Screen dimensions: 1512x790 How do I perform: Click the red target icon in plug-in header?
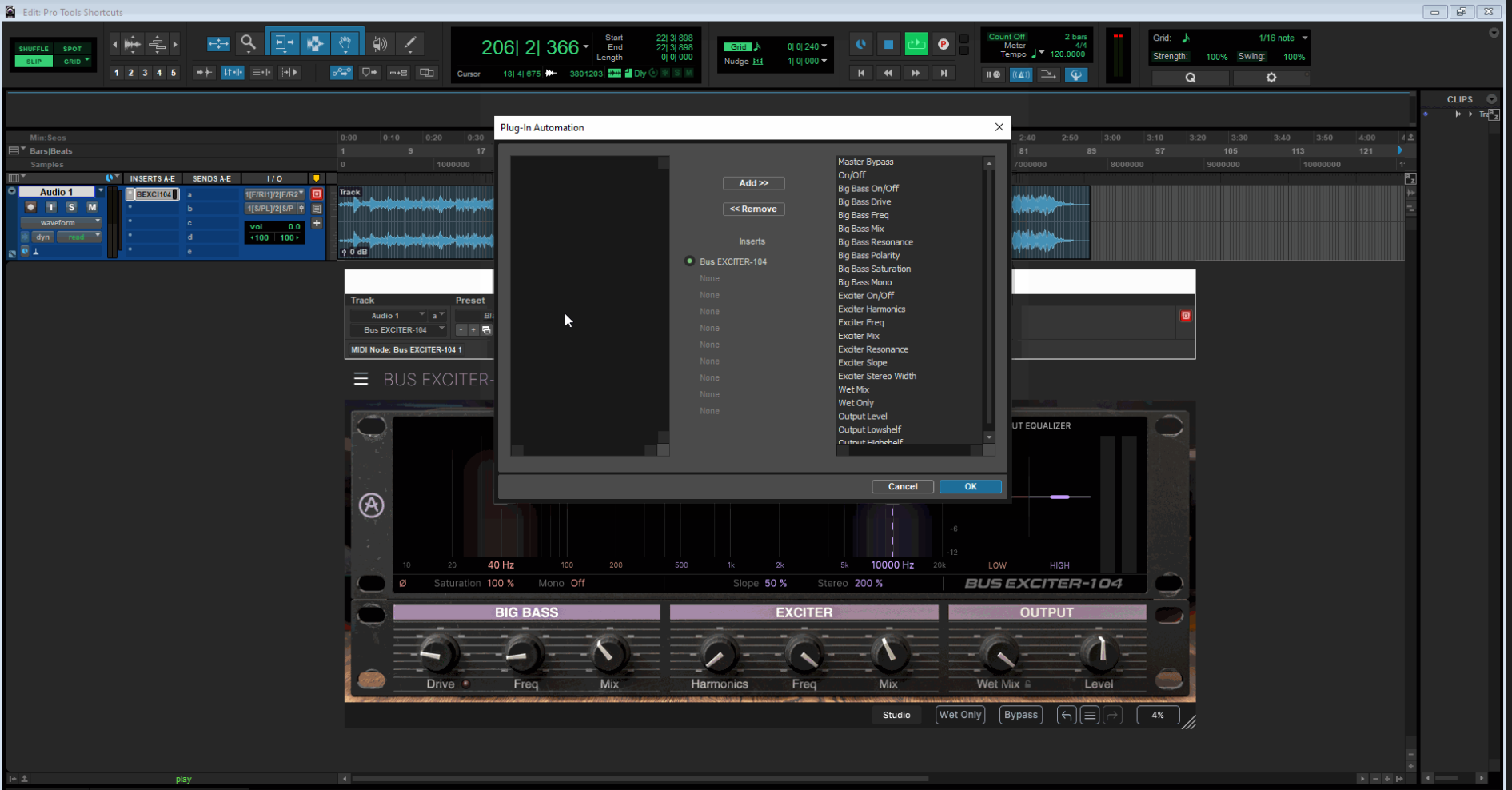point(1186,316)
